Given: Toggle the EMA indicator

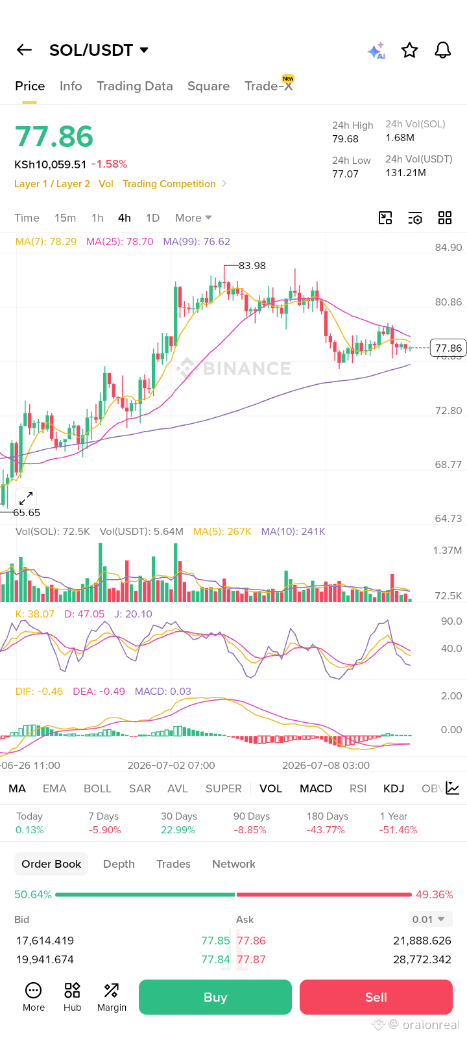Looking at the screenshot, I should point(54,788).
